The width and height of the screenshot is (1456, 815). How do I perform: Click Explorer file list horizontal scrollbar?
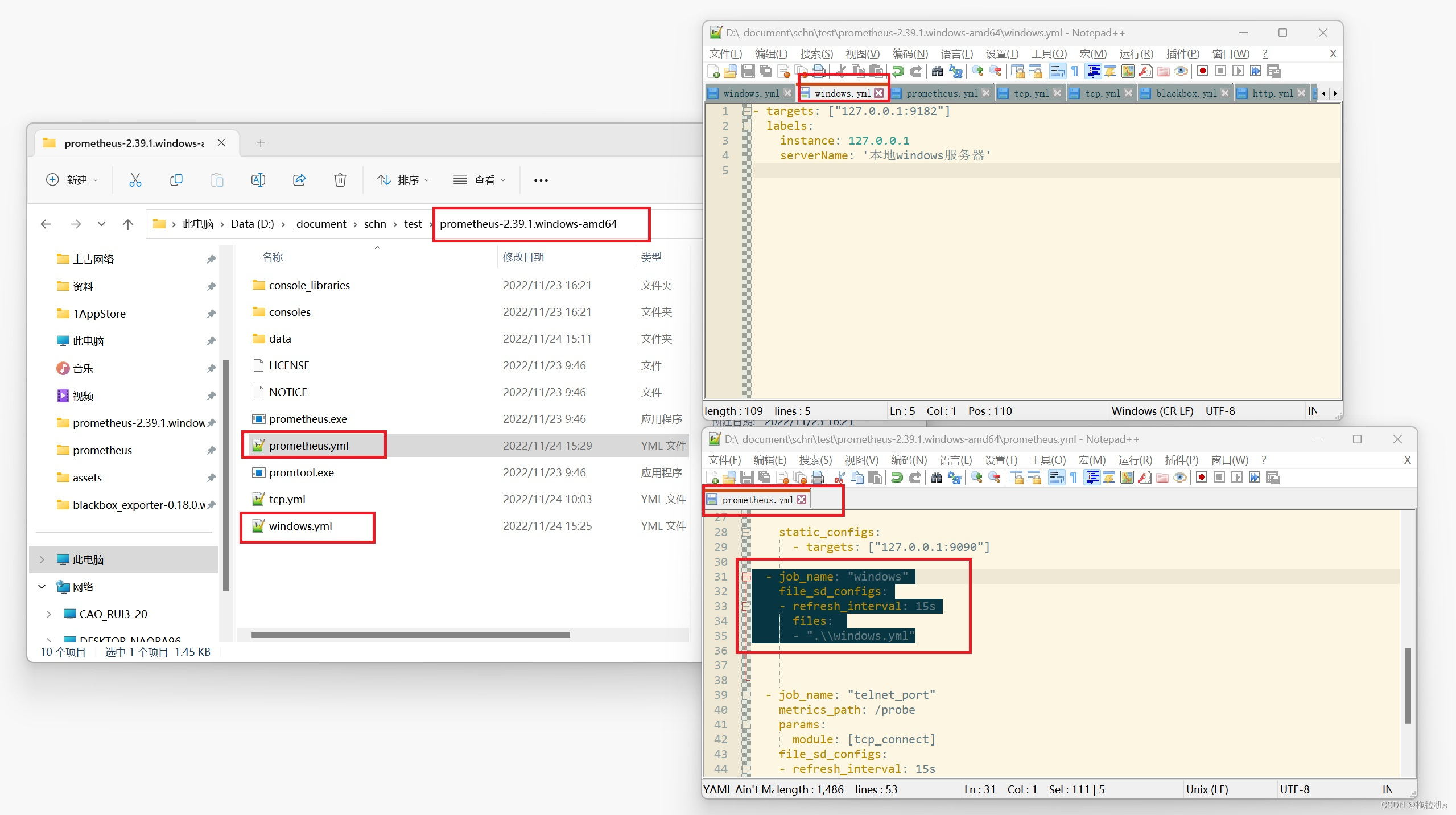411,635
